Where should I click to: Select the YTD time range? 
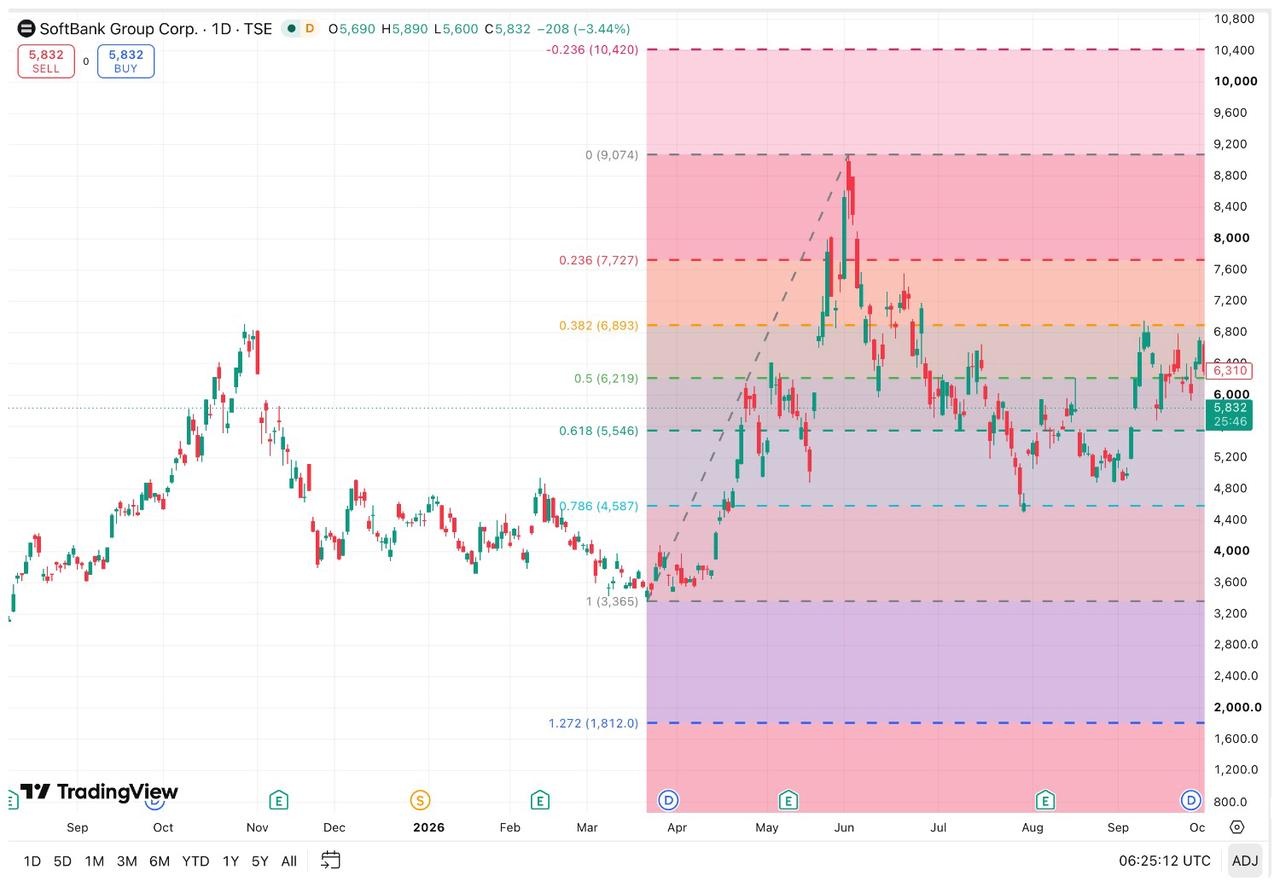[x=195, y=861]
